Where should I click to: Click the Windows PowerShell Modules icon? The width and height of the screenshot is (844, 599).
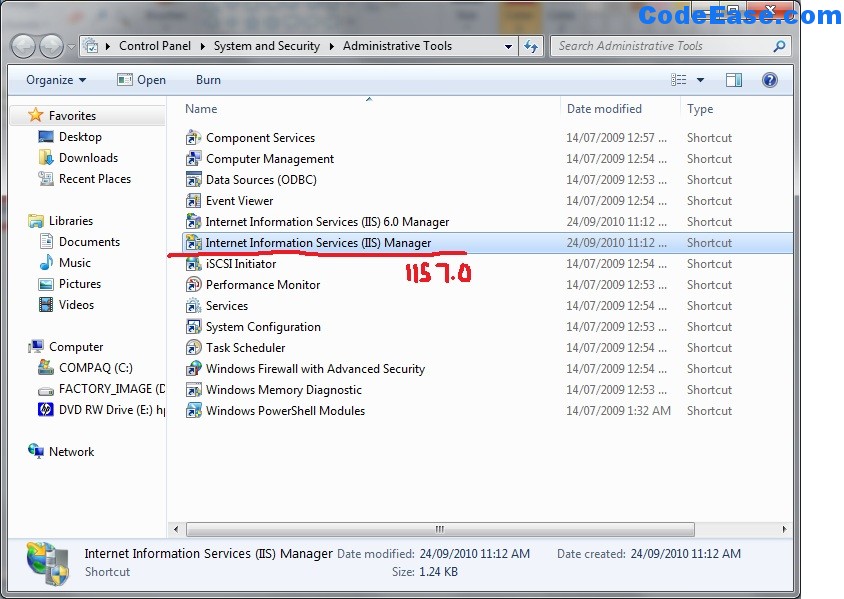[x=193, y=411]
